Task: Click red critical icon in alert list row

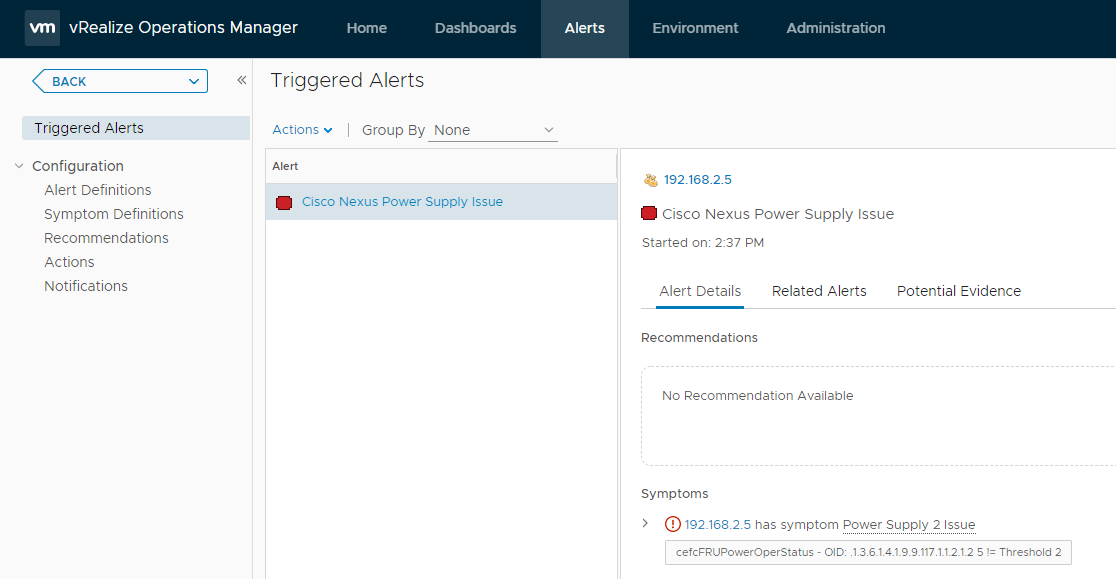Action: pos(284,203)
